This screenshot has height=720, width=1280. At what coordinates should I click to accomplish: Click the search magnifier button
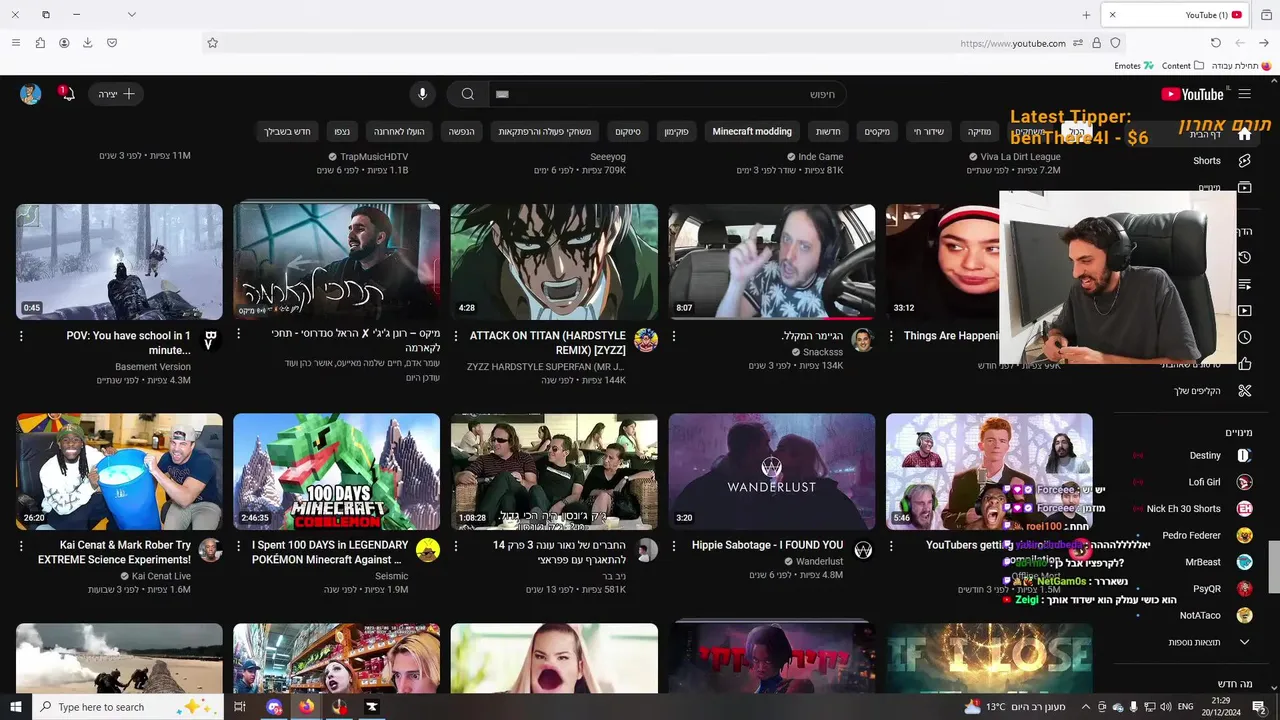[x=467, y=94]
